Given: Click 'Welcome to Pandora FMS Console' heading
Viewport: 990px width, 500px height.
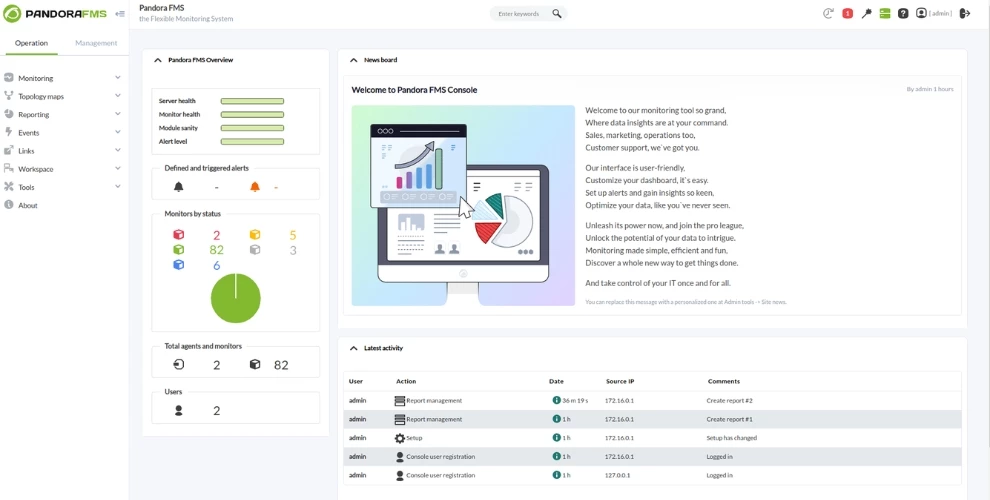Looking at the screenshot, I should [x=414, y=90].
